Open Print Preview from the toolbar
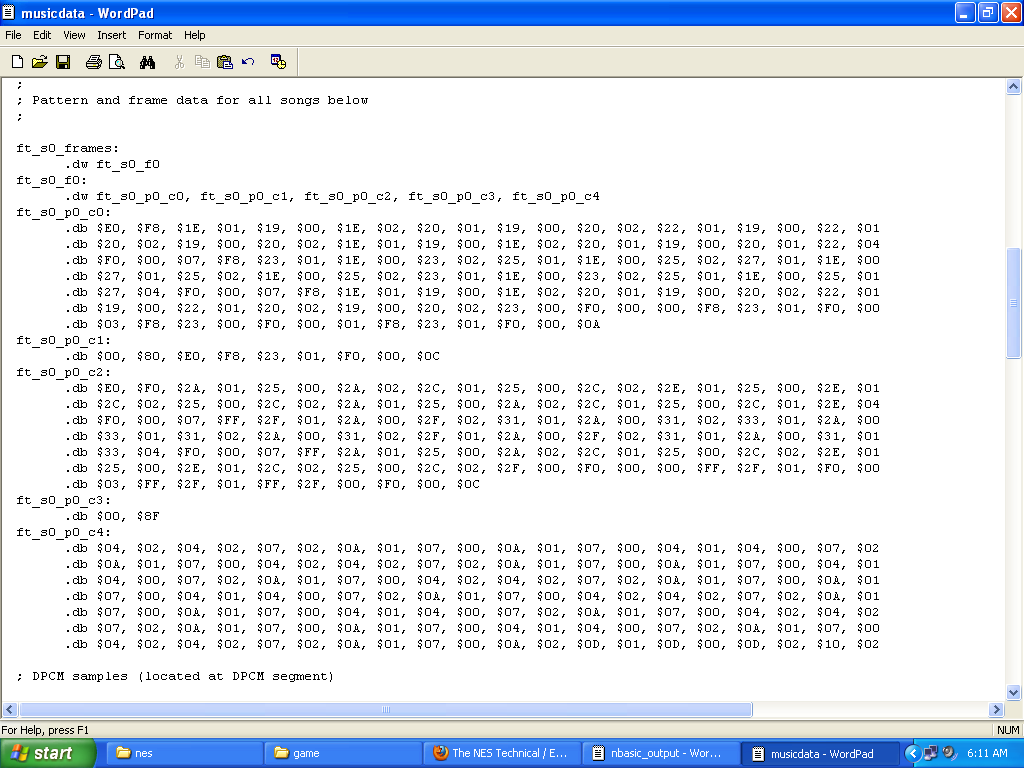This screenshot has width=1024, height=768. 117,62
